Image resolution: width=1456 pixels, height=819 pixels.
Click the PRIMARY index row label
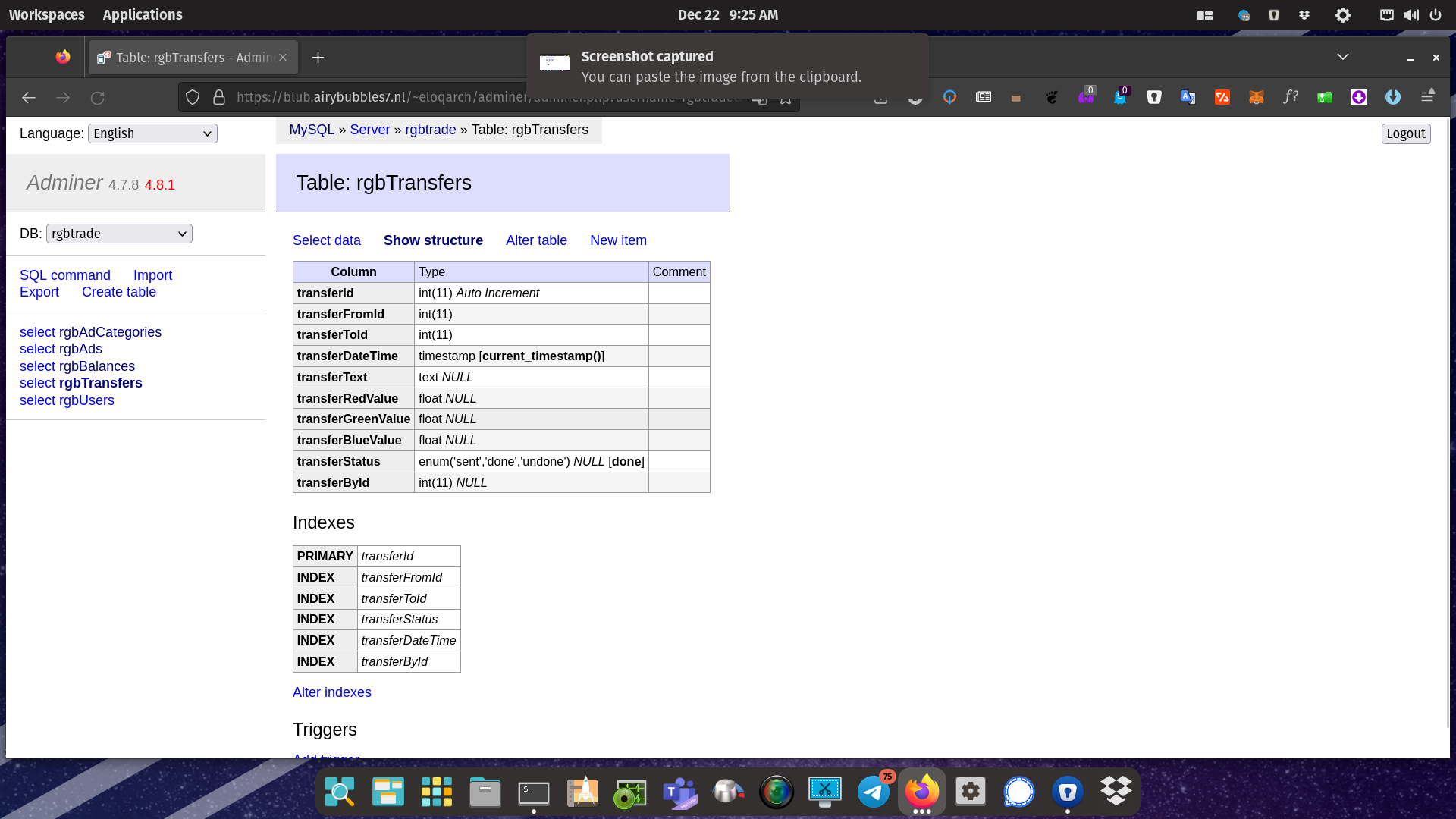[x=325, y=557]
